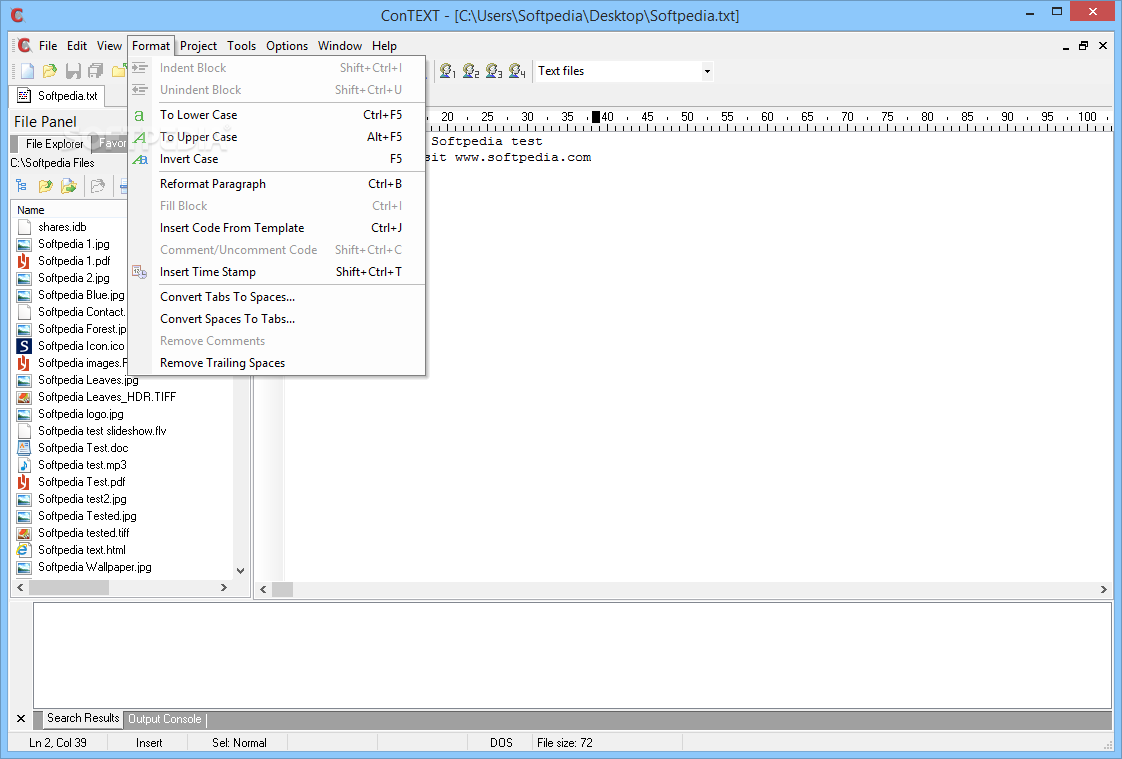The image size is (1122, 759).
Task: Select Softpedia logo.jpg file
Action: click(x=81, y=414)
